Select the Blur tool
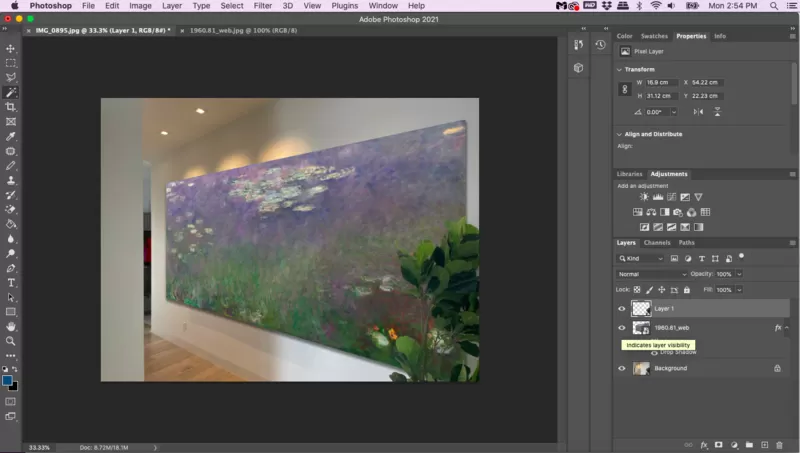 (x=10, y=239)
